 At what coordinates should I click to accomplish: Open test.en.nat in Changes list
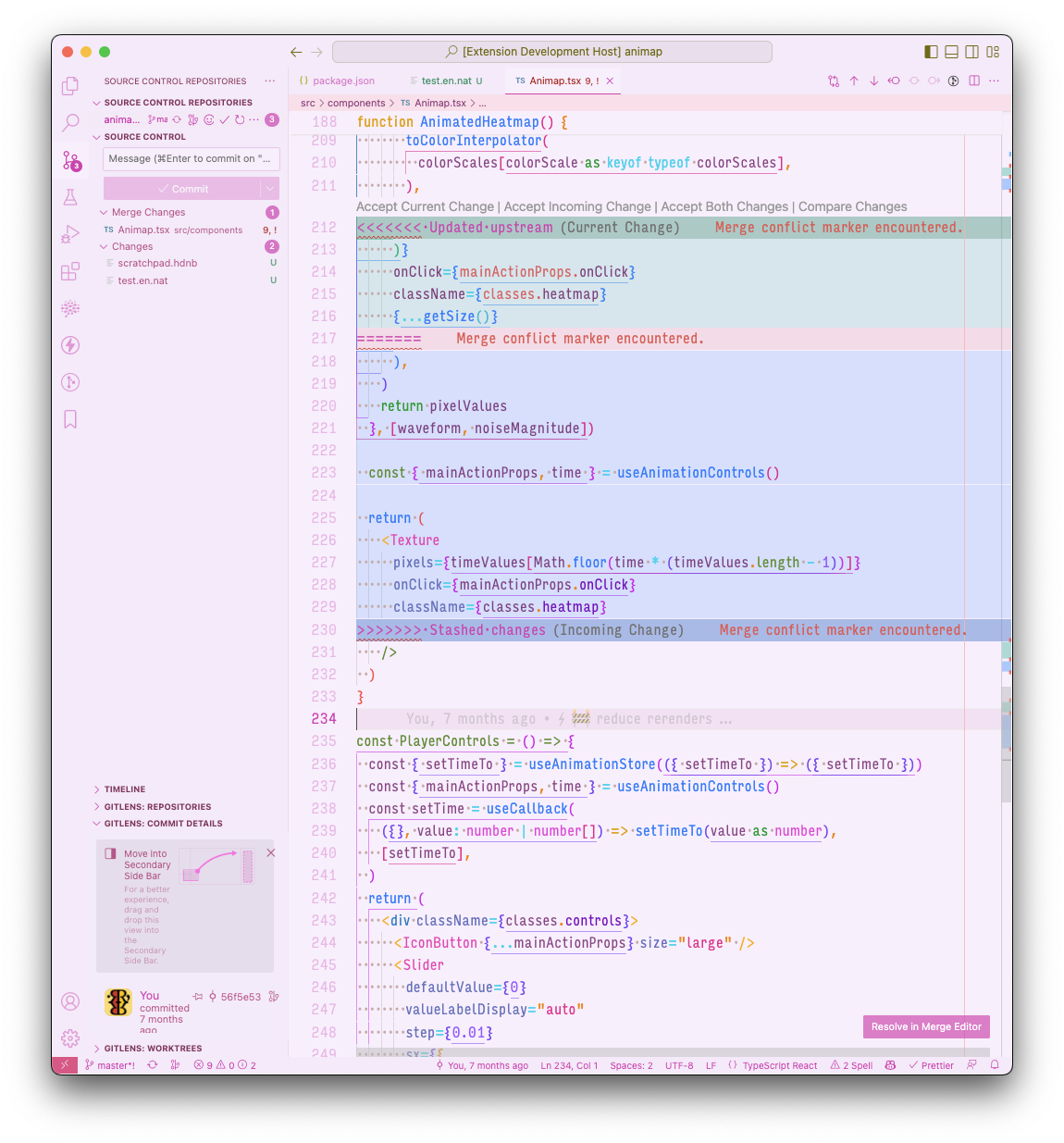click(191, 280)
